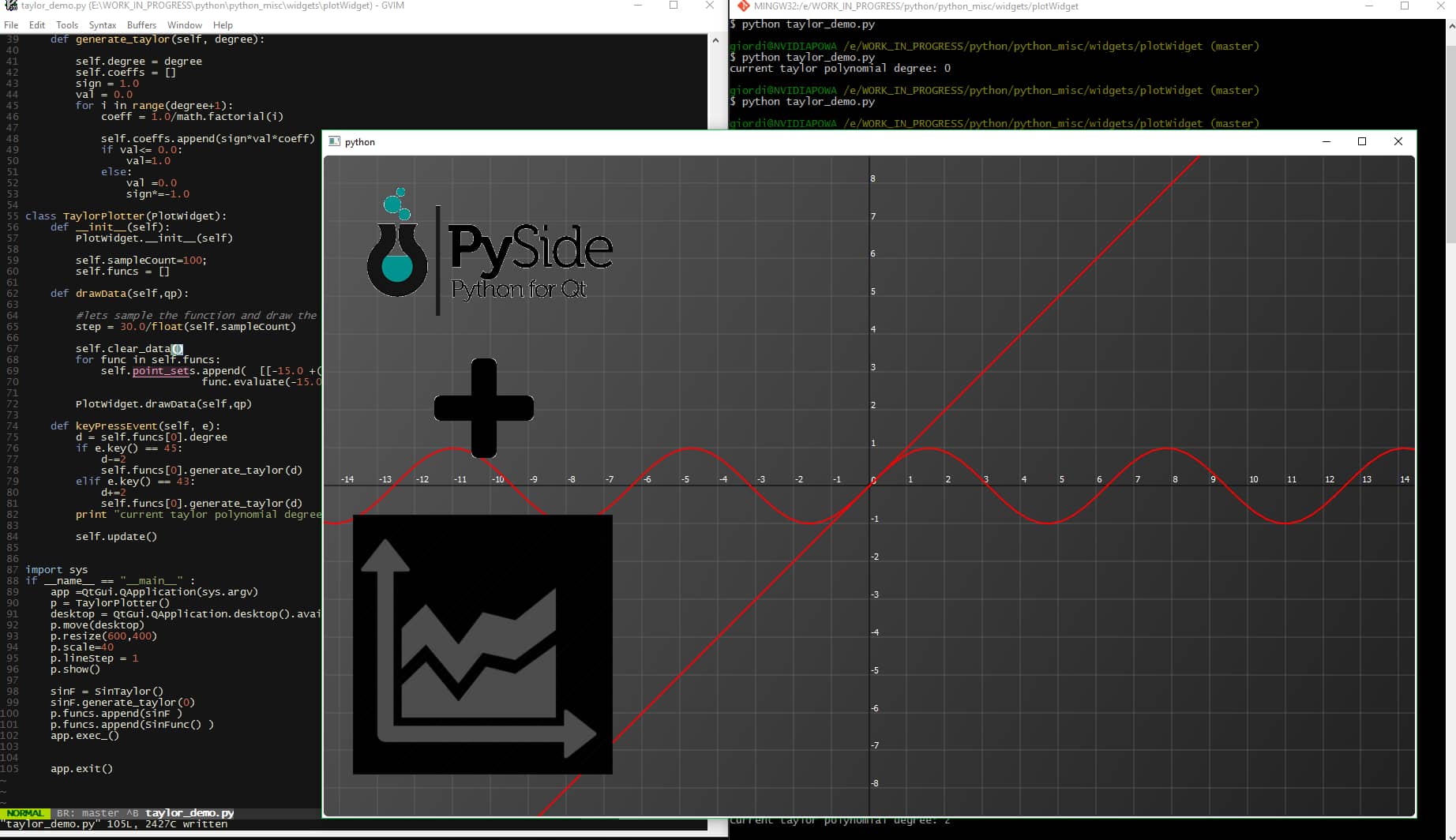Image resolution: width=1456 pixels, height=840 pixels.
Task: Open the Syntax menu in GVIM
Action: pos(102,24)
